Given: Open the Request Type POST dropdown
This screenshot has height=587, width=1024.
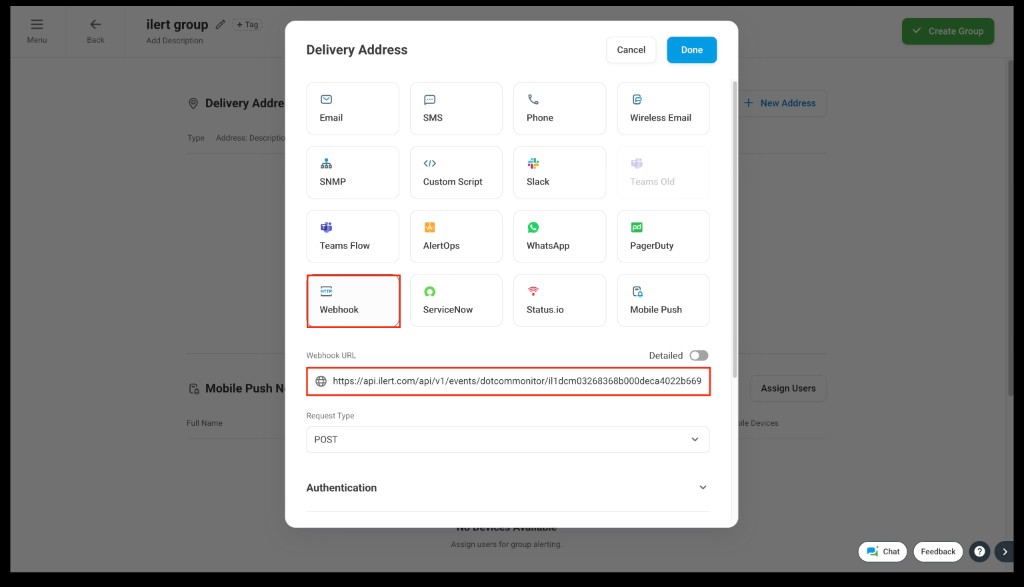Looking at the screenshot, I should coord(507,439).
